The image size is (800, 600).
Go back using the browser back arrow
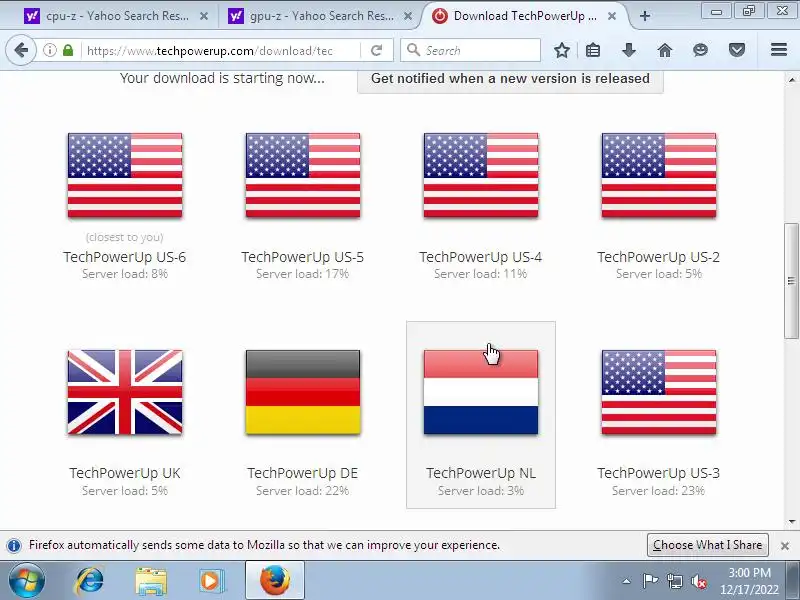click(21, 50)
